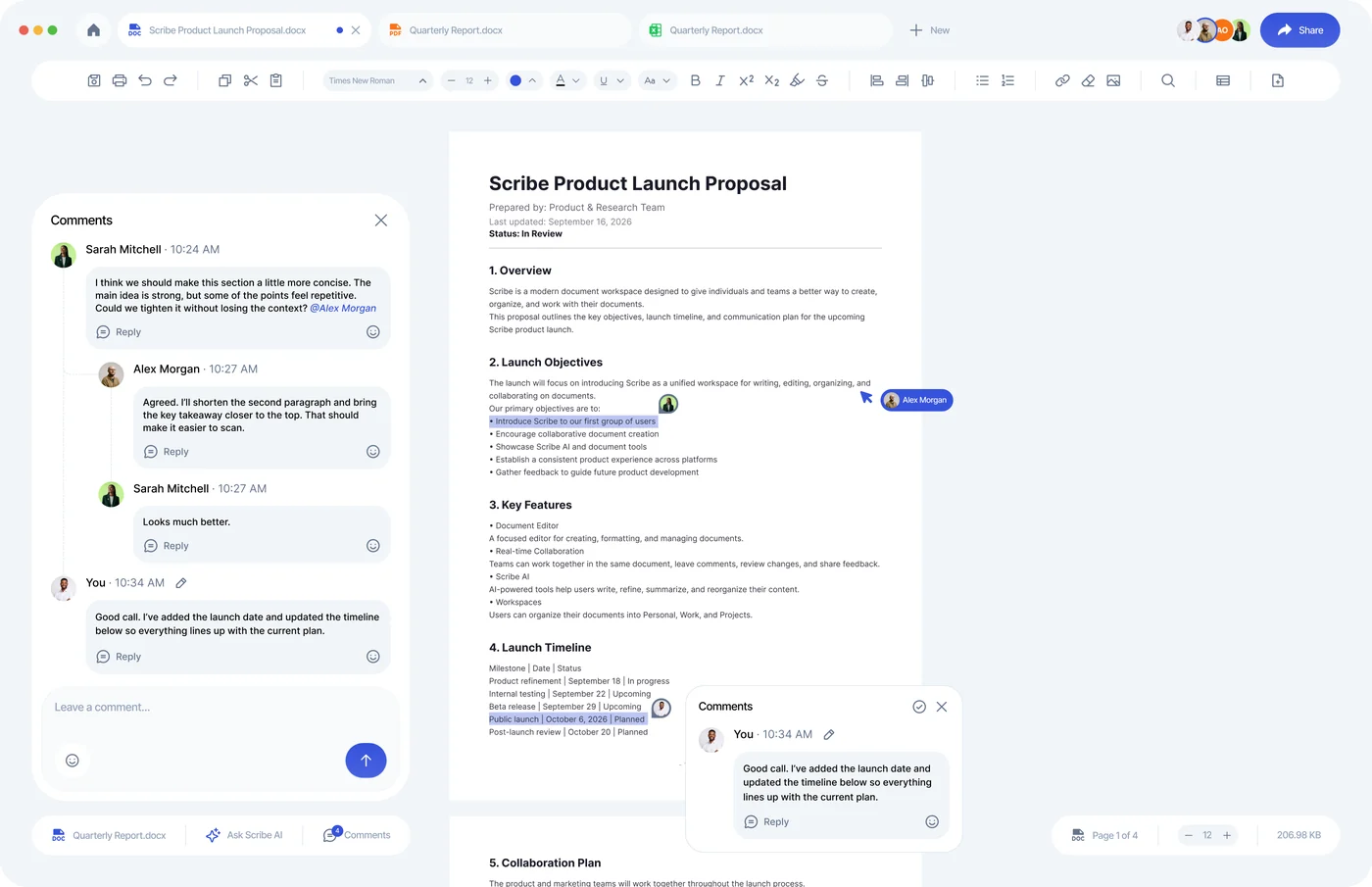The width and height of the screenshot is (1372, 887).
Task: Redo the last undone edit
Action: [x=171, y=80]
